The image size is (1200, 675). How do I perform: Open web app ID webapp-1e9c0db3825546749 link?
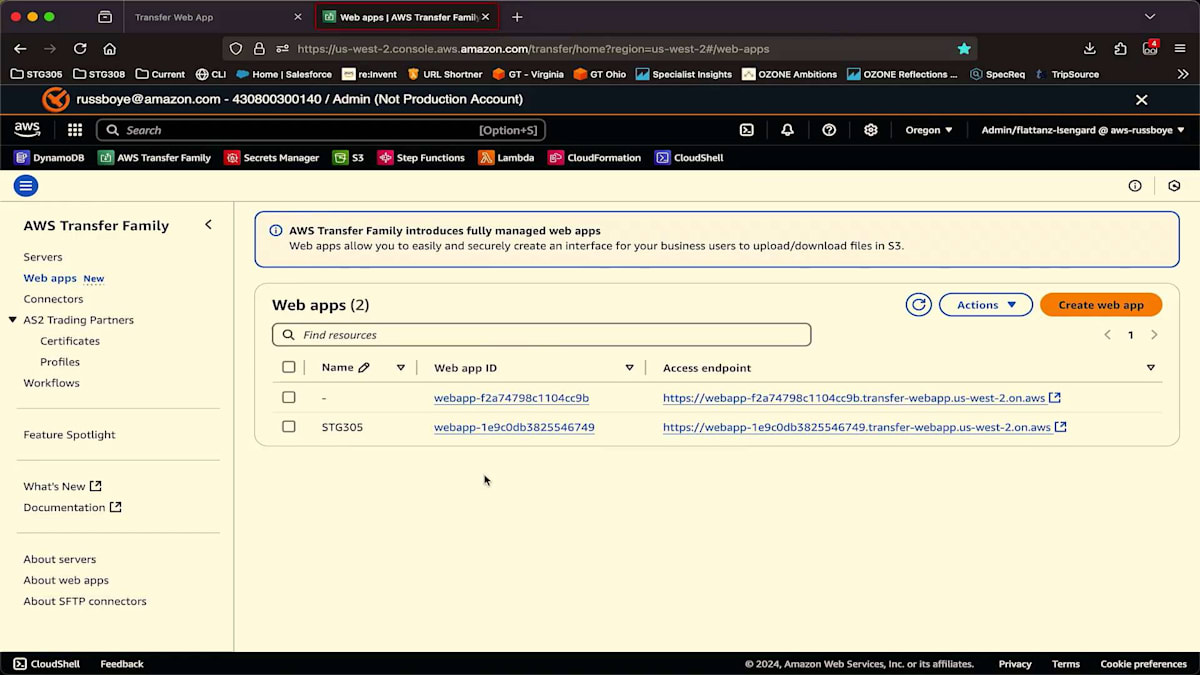click(514, 427)
